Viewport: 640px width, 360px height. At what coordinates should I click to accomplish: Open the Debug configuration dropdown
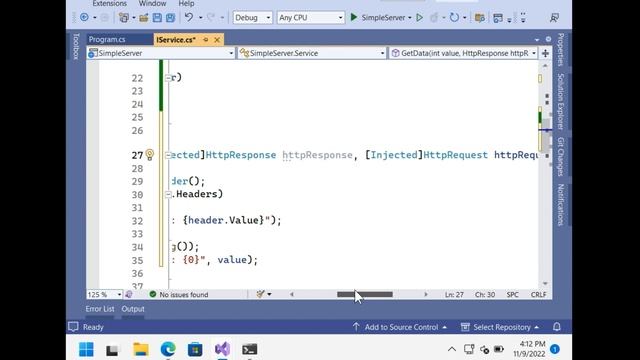252,18
